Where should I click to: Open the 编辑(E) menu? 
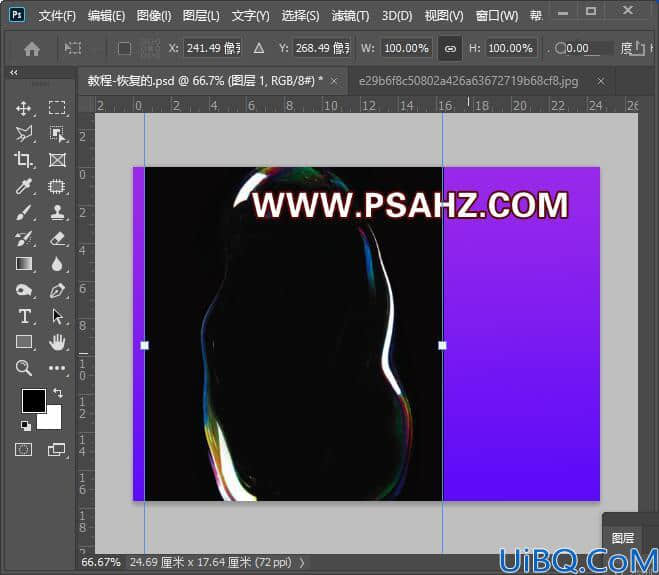pyautogui.click(x=106, y=16)
